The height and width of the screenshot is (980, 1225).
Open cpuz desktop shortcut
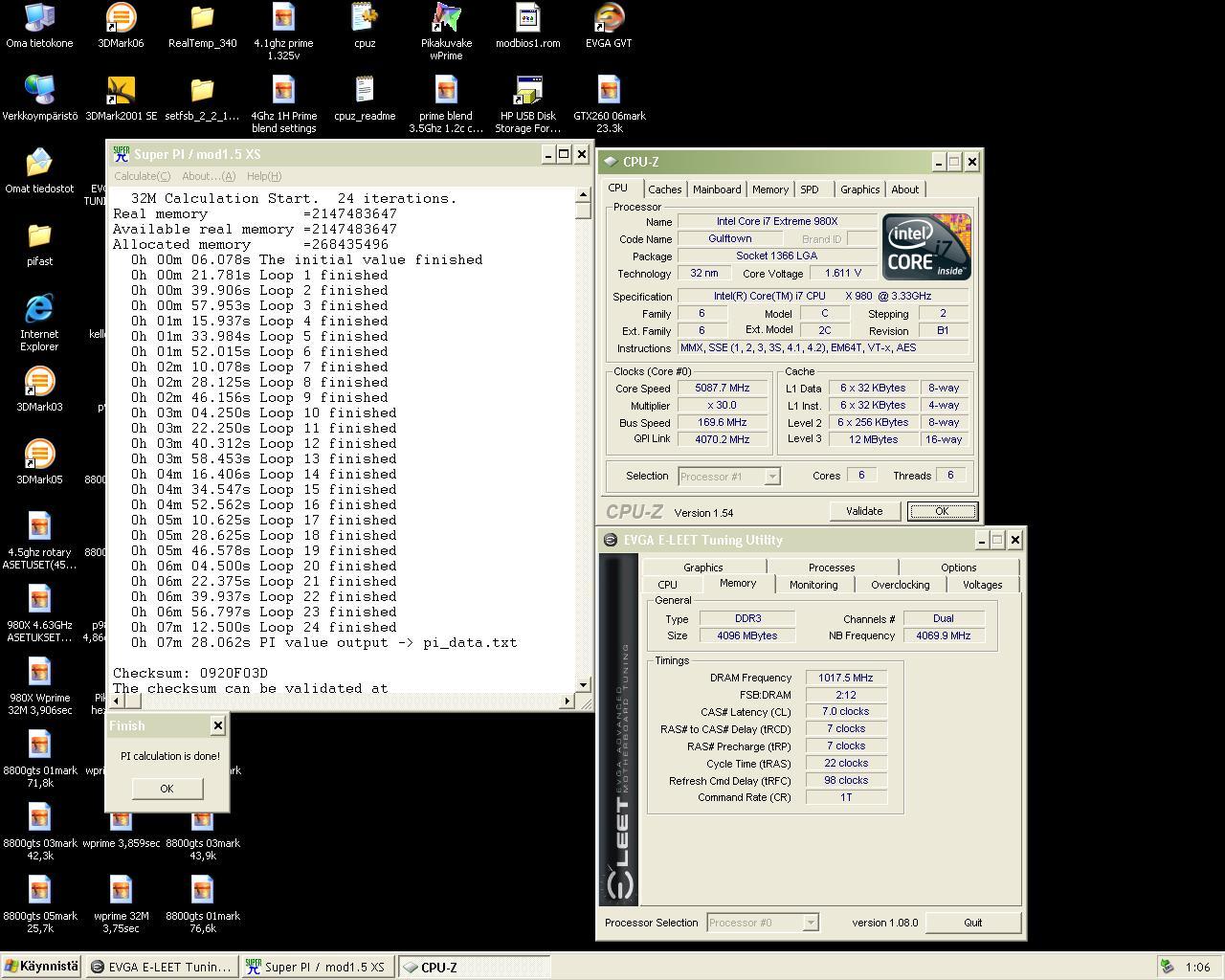[365, 26]
